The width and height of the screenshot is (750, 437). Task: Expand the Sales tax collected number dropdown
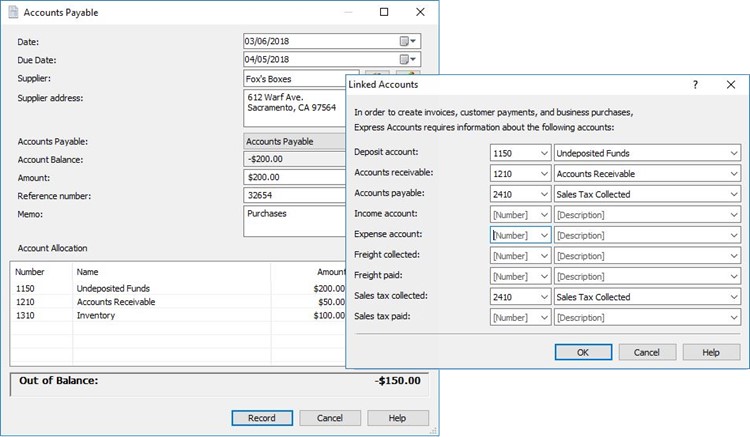pos(544,297)
